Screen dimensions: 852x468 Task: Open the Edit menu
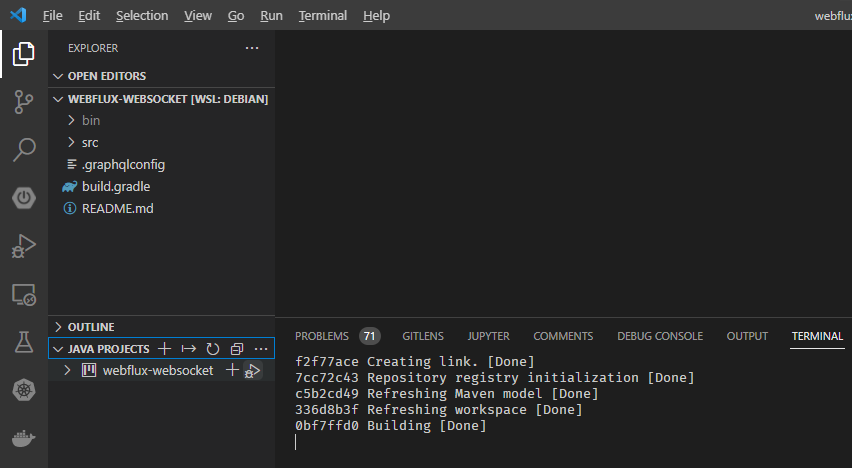click(89, 16)
